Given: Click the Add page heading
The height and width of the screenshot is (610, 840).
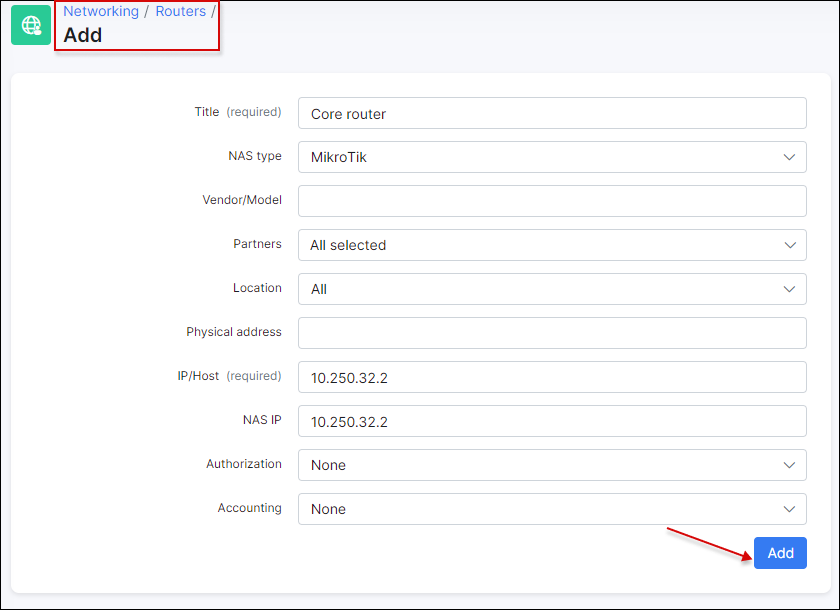Looking at the screenshot, I should pos(82,35).
